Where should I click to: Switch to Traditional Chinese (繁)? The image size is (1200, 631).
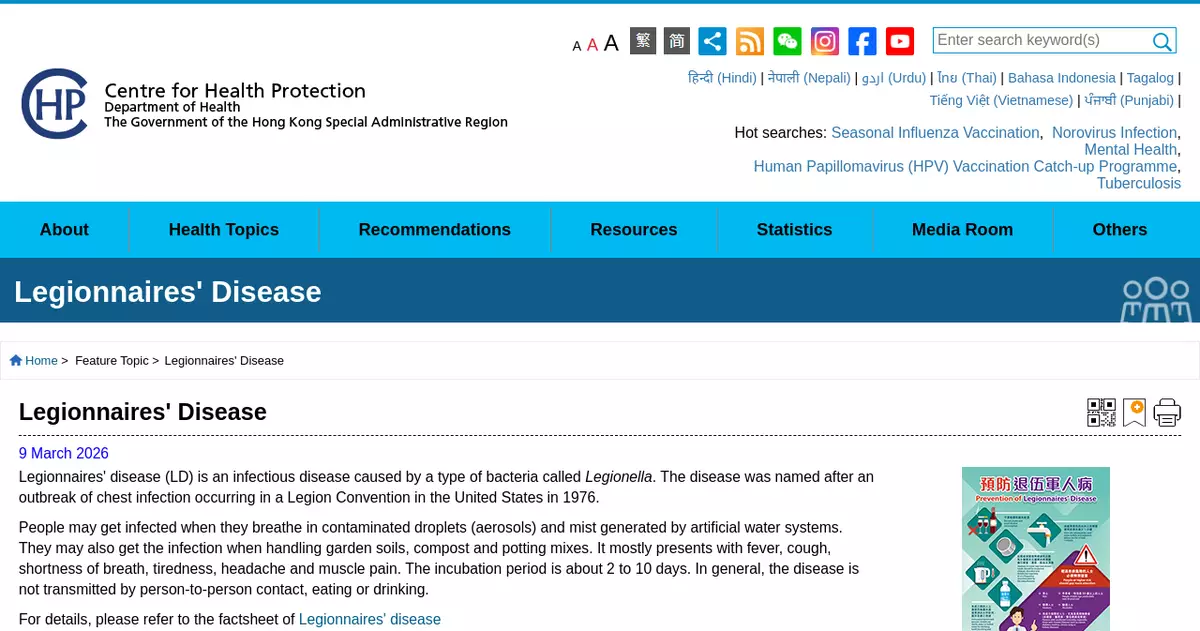pos(643,41)
